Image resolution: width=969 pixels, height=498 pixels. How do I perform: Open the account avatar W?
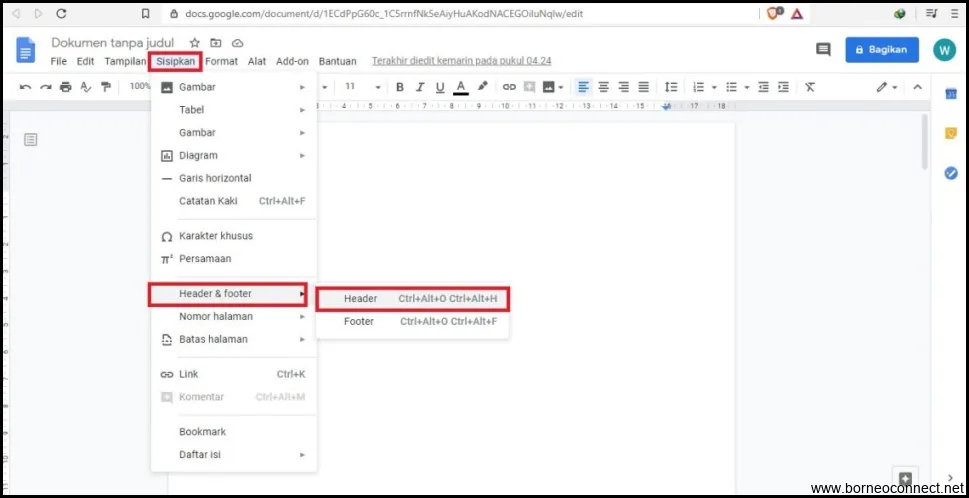click(x=944, y=50)
